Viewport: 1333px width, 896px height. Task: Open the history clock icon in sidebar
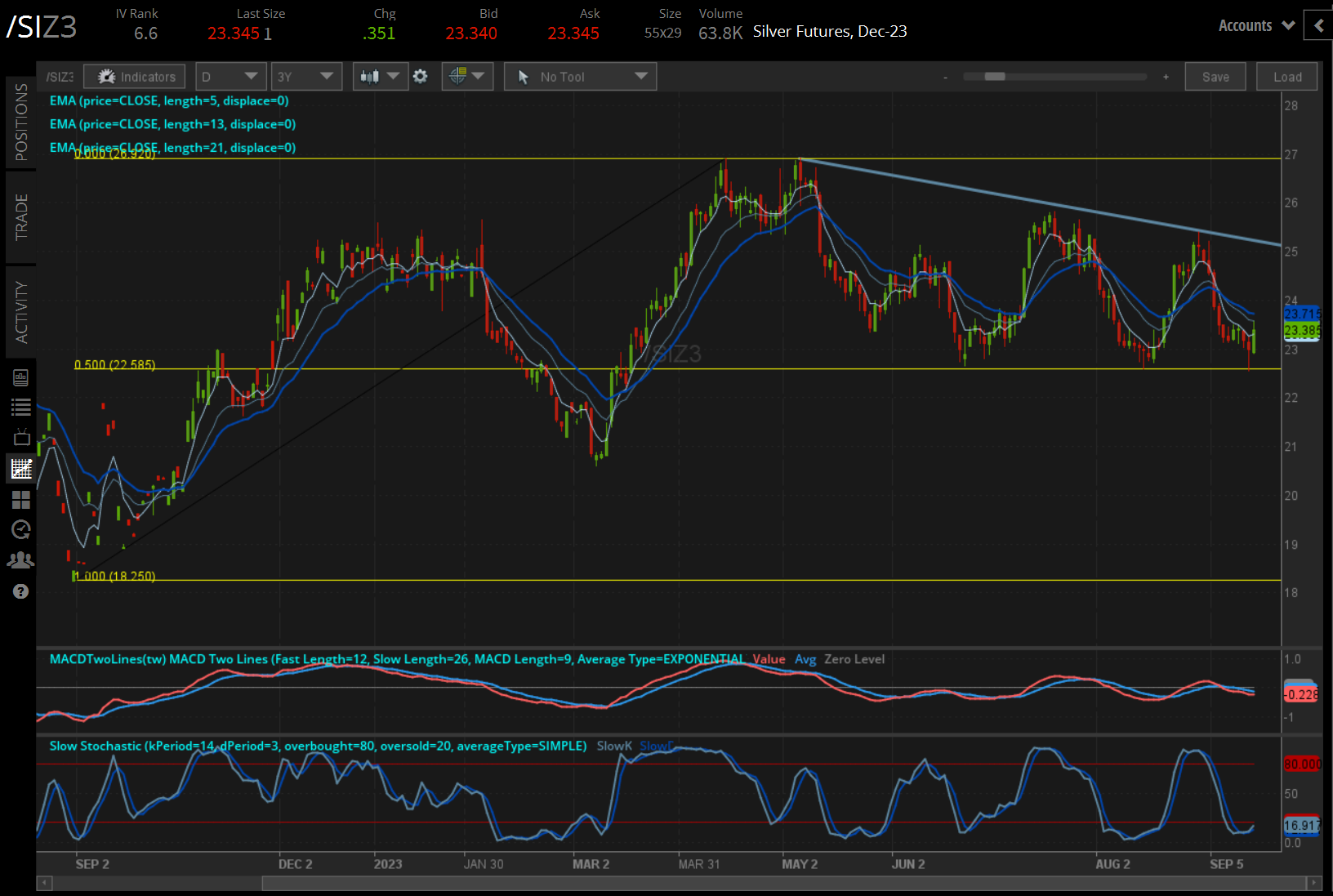pos(21,529)
